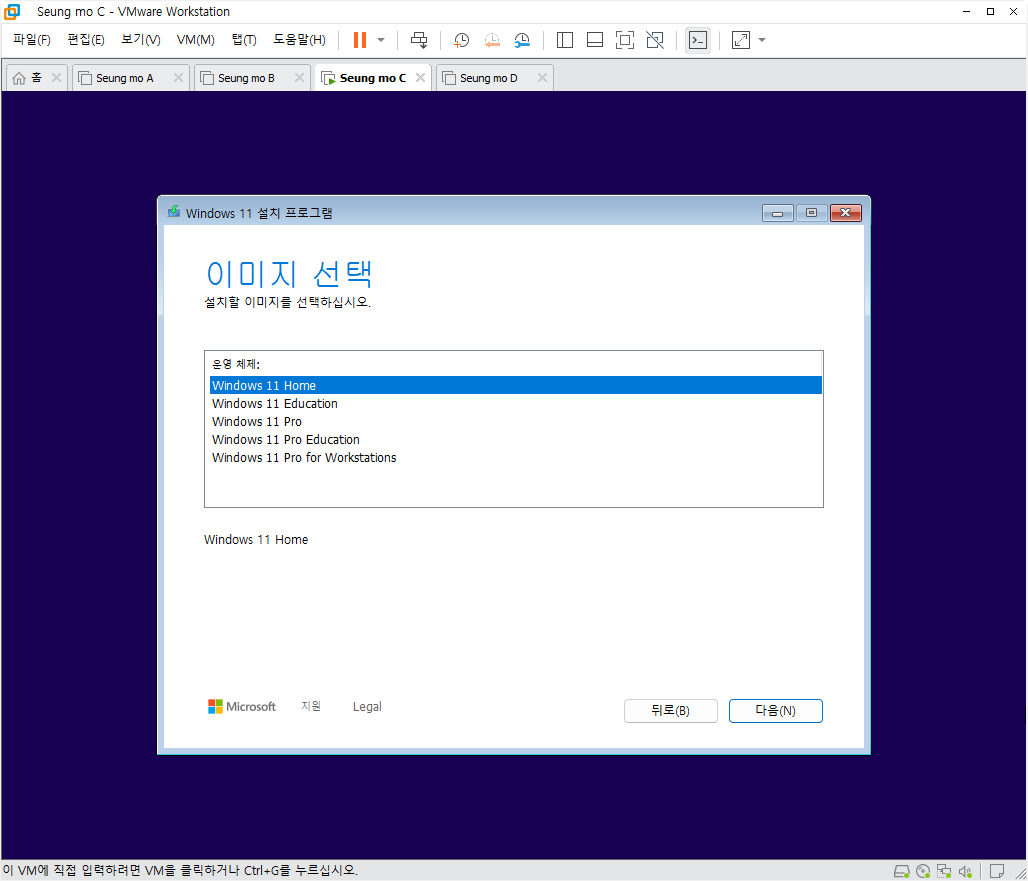Select Windows 11 Pro in the list
The width and height of the screenshot is (1028, 881).
515,421
